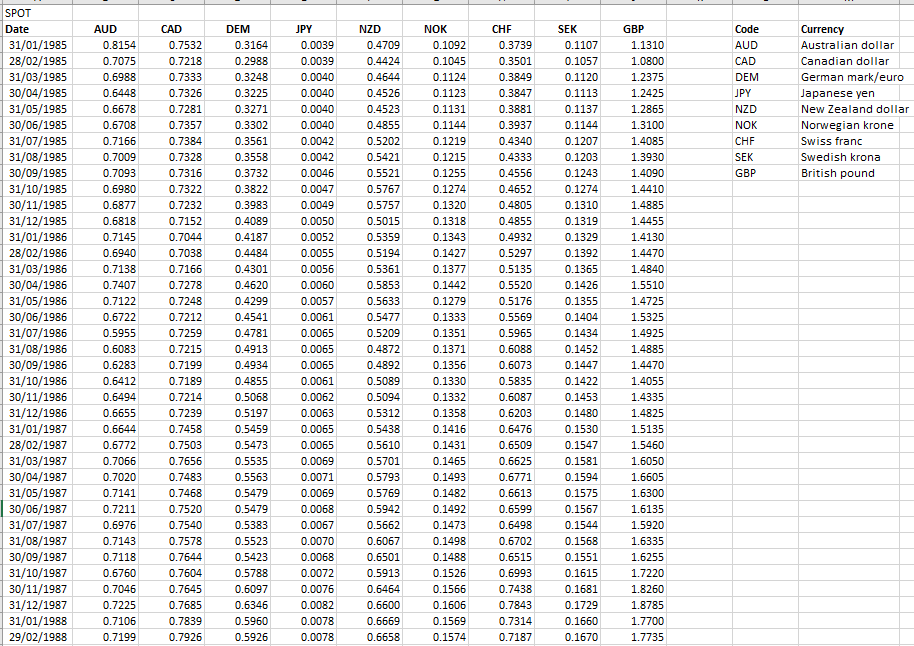This screenshot has height=646, width=914.
Task: Select the JPY column header
Action: click(x=304, y=29)
